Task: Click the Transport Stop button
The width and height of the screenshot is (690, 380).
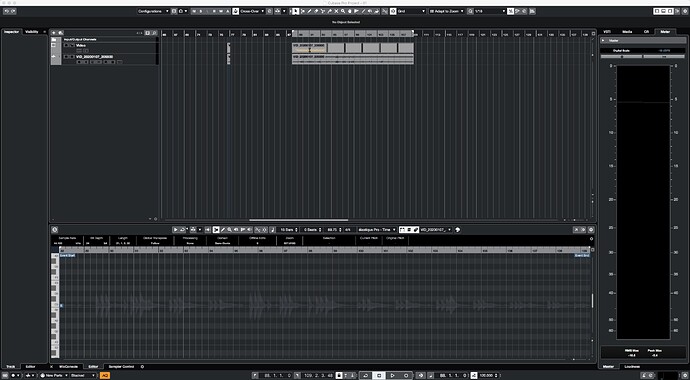Action: coord(378,375)
